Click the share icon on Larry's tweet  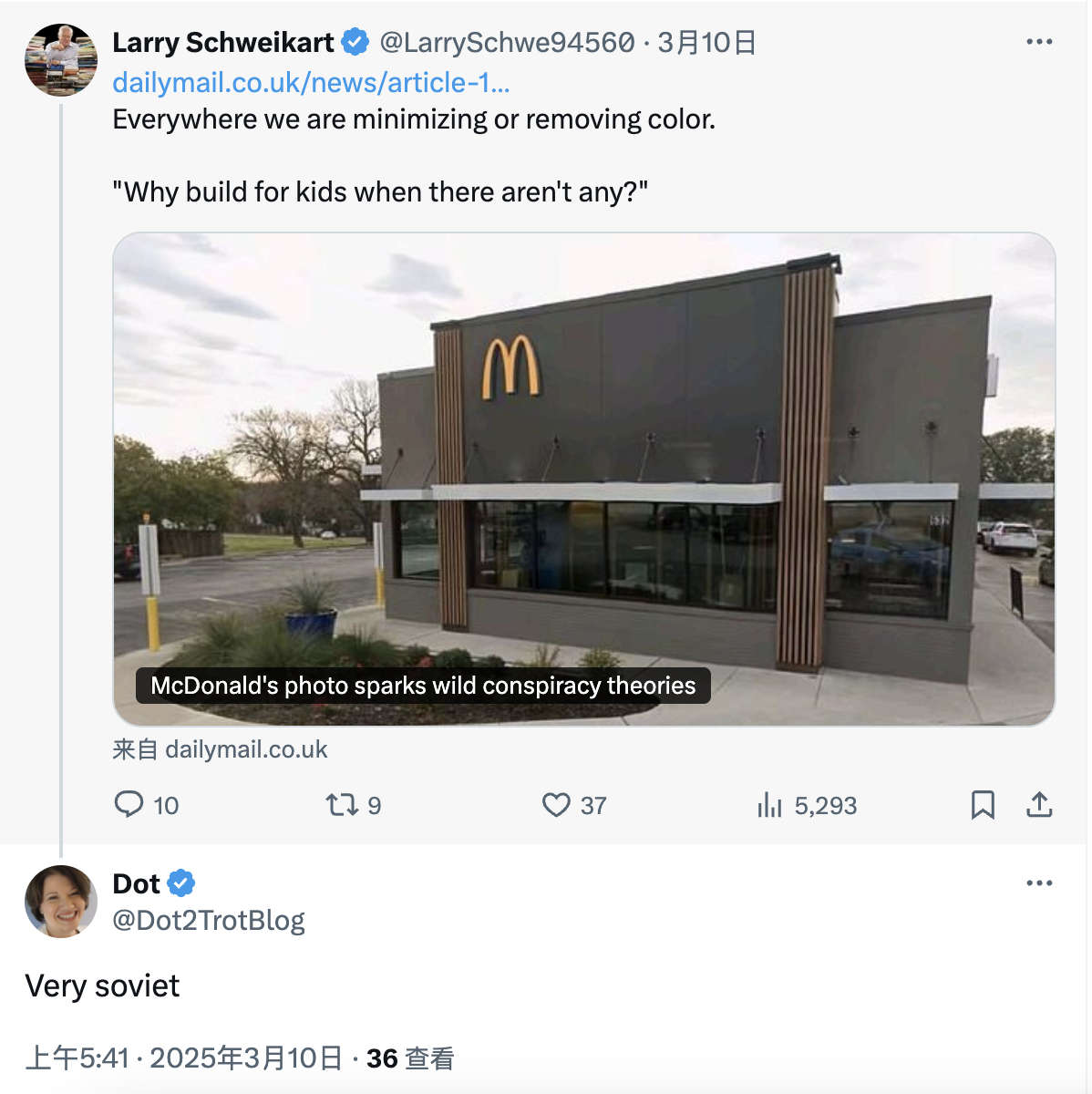[x=1039, y=805]
